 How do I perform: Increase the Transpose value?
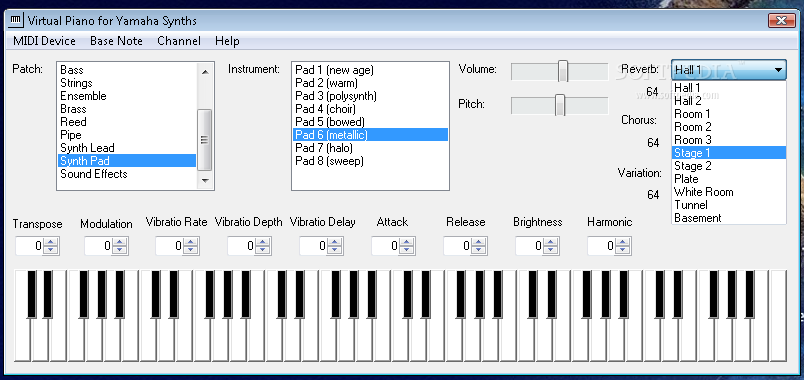pos(50,242)
